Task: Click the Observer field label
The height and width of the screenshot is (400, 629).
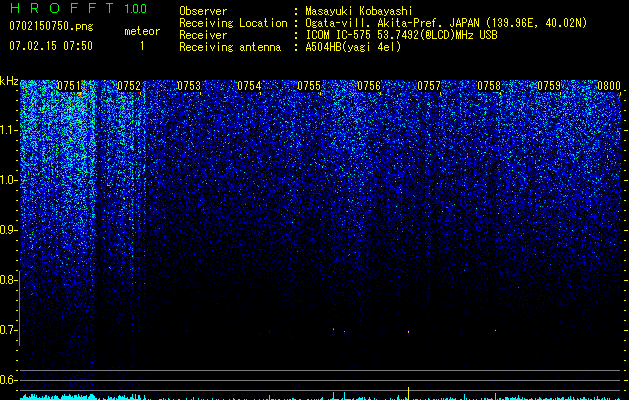Action: (x=203, y=11)
